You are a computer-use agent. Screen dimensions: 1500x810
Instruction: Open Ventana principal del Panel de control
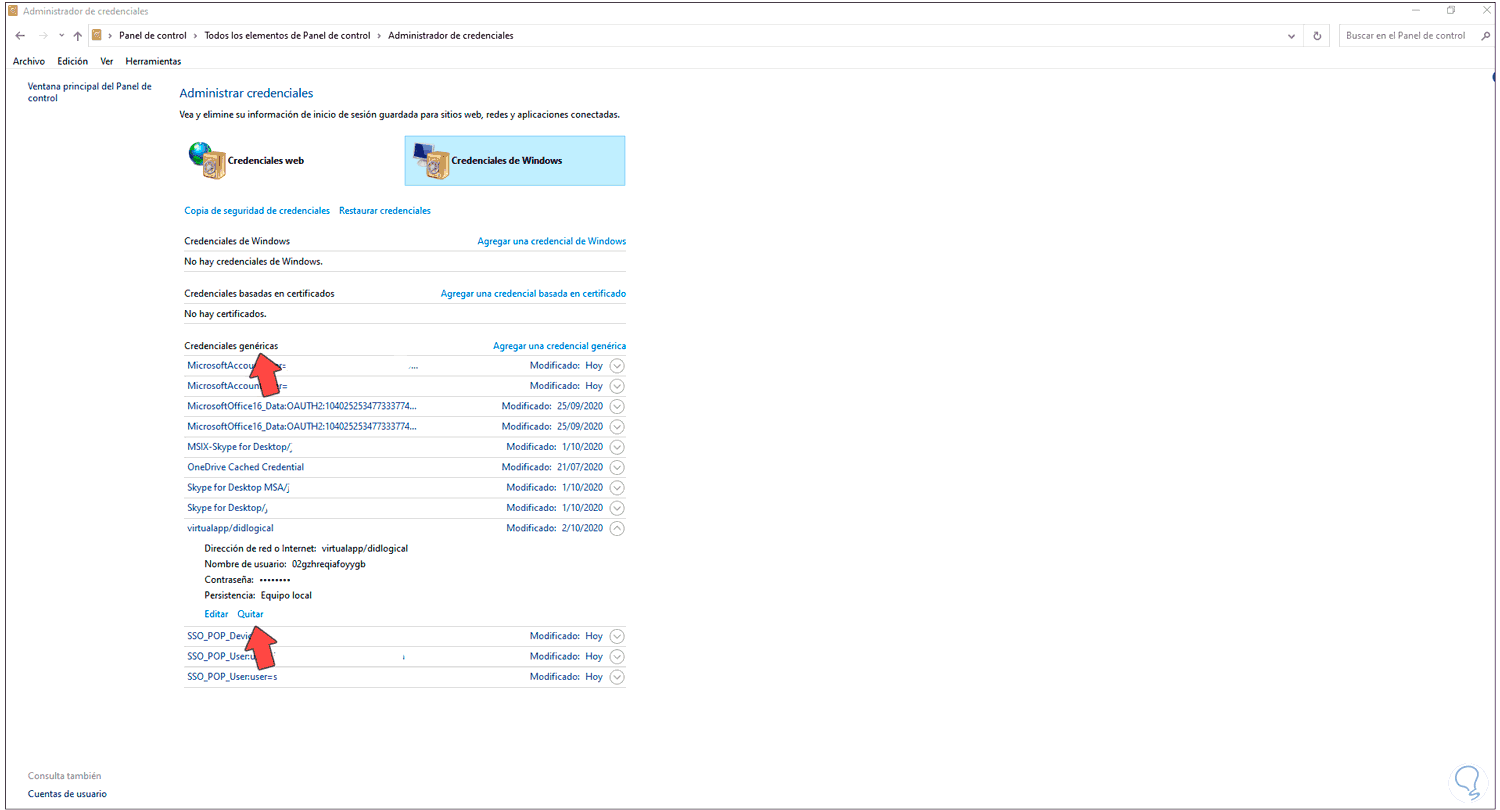tap(90, 92)
